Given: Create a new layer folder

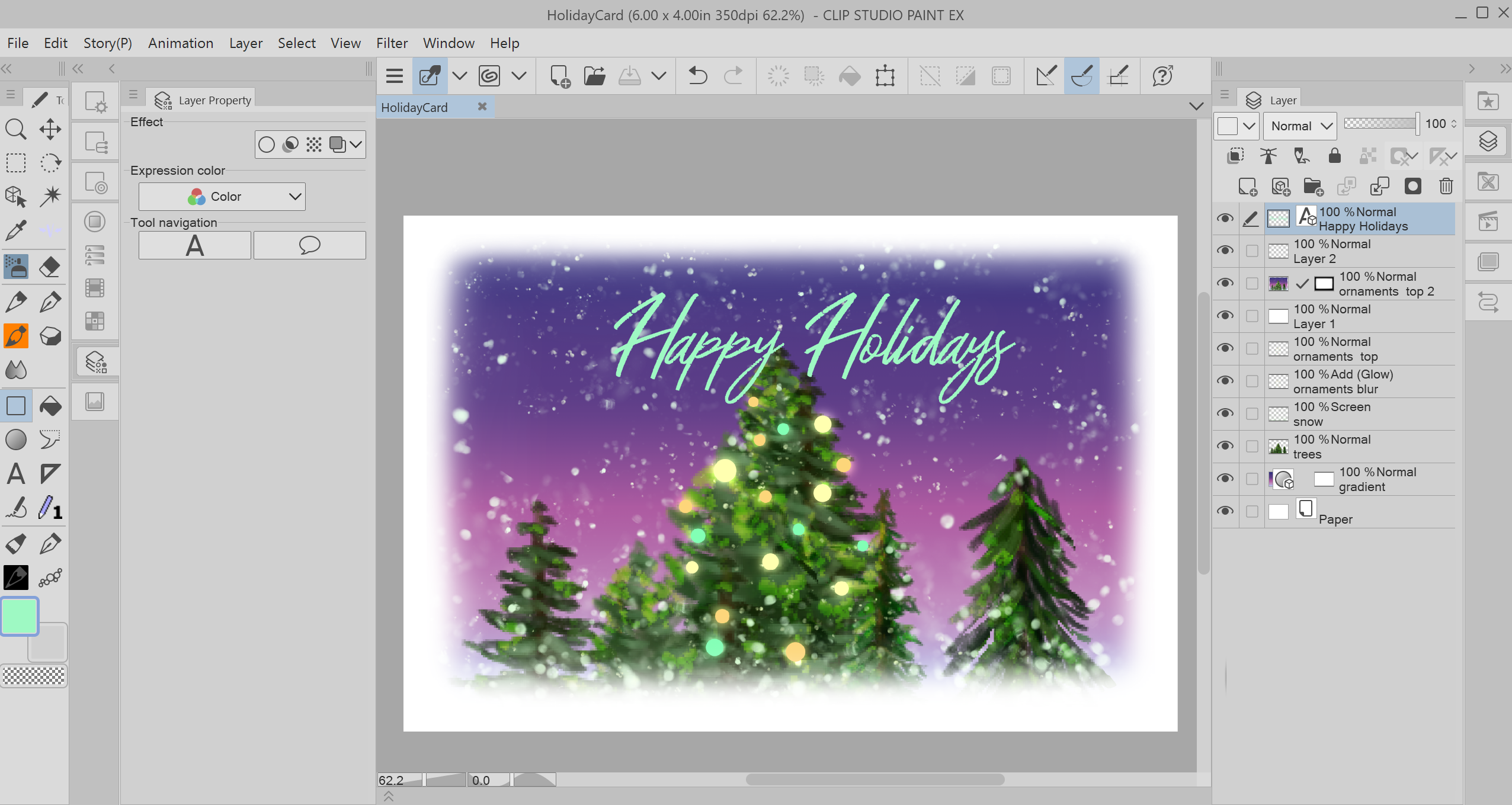Looking at the screenshot, I should point(1314,187).
